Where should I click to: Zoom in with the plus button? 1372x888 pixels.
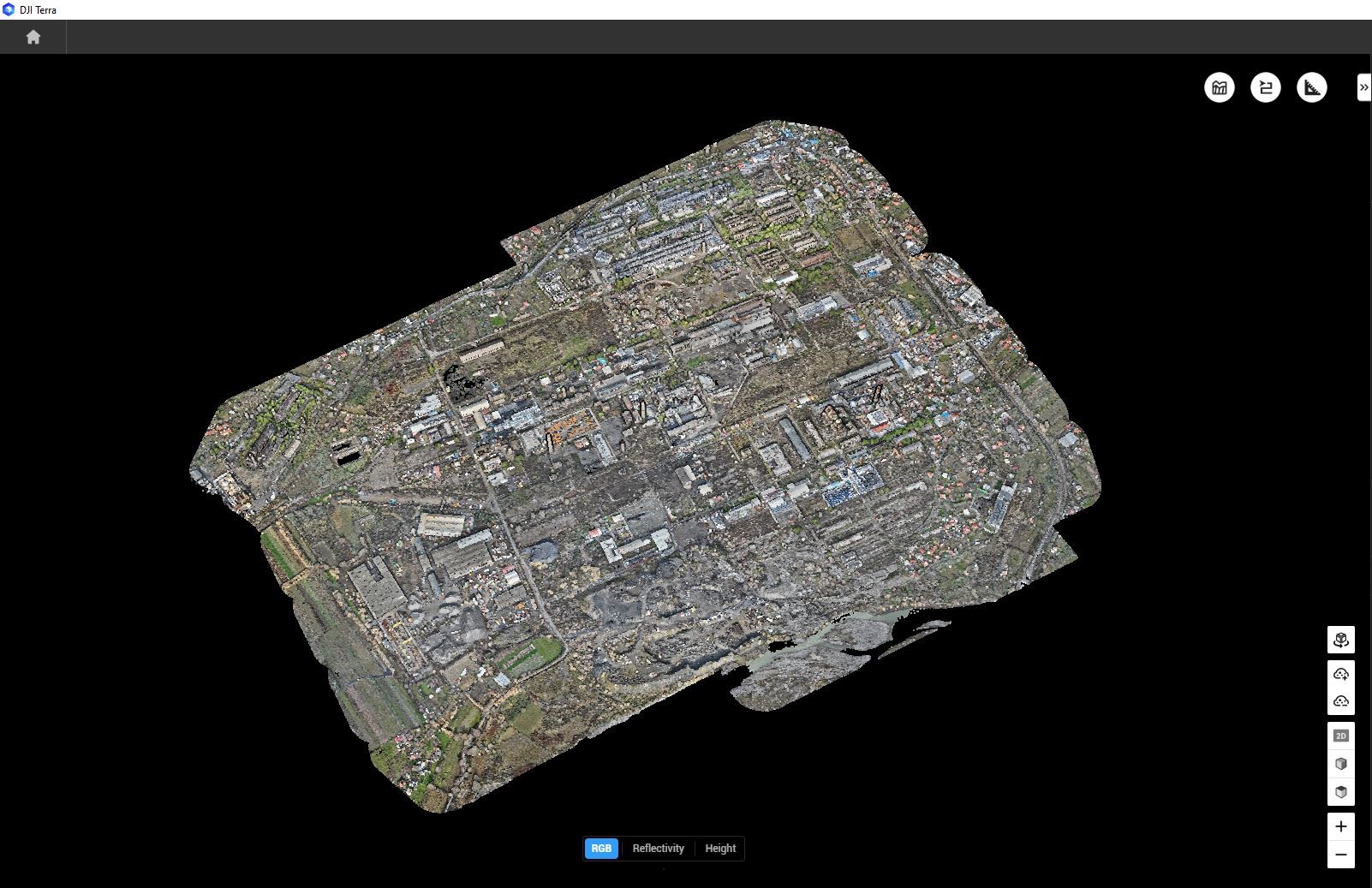click(x=1341, y=826)
